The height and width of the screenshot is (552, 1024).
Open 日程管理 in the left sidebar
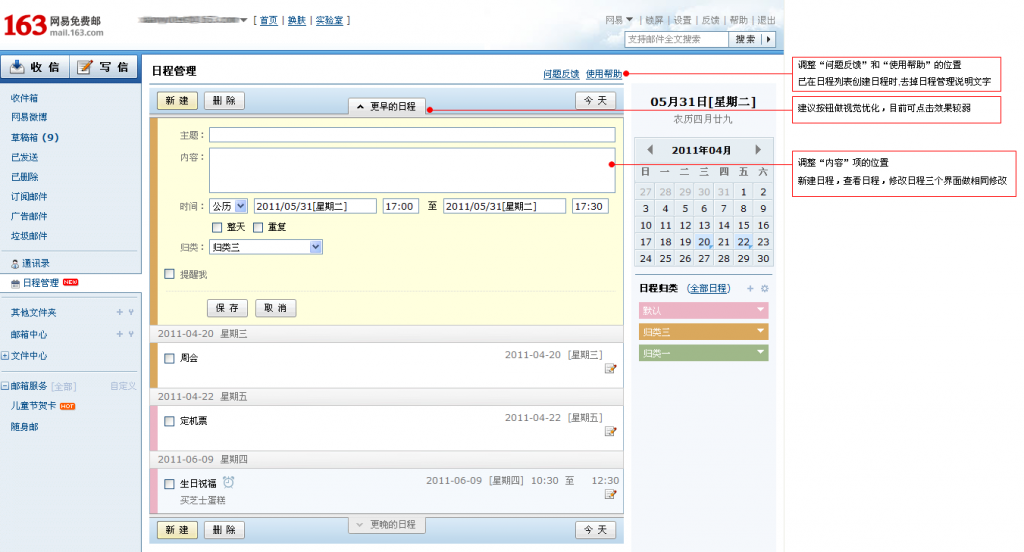pyautogui.click(x=40, y=283)
